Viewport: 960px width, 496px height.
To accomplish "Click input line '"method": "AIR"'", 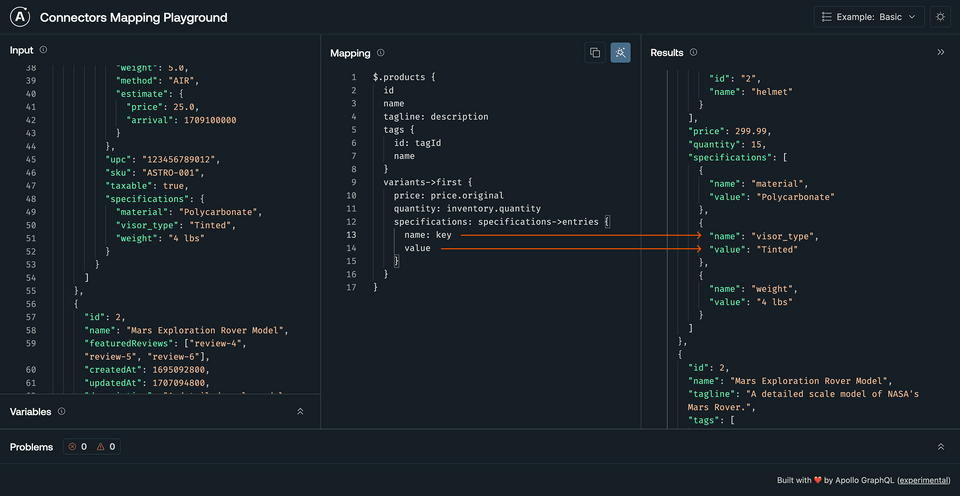I will (158, 81).
